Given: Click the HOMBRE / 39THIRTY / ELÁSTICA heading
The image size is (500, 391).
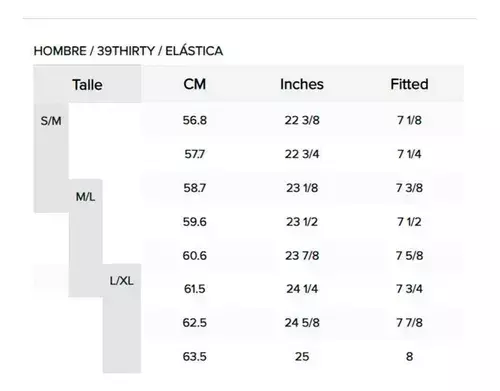Looking at the screenshot, I should (128, 51).
